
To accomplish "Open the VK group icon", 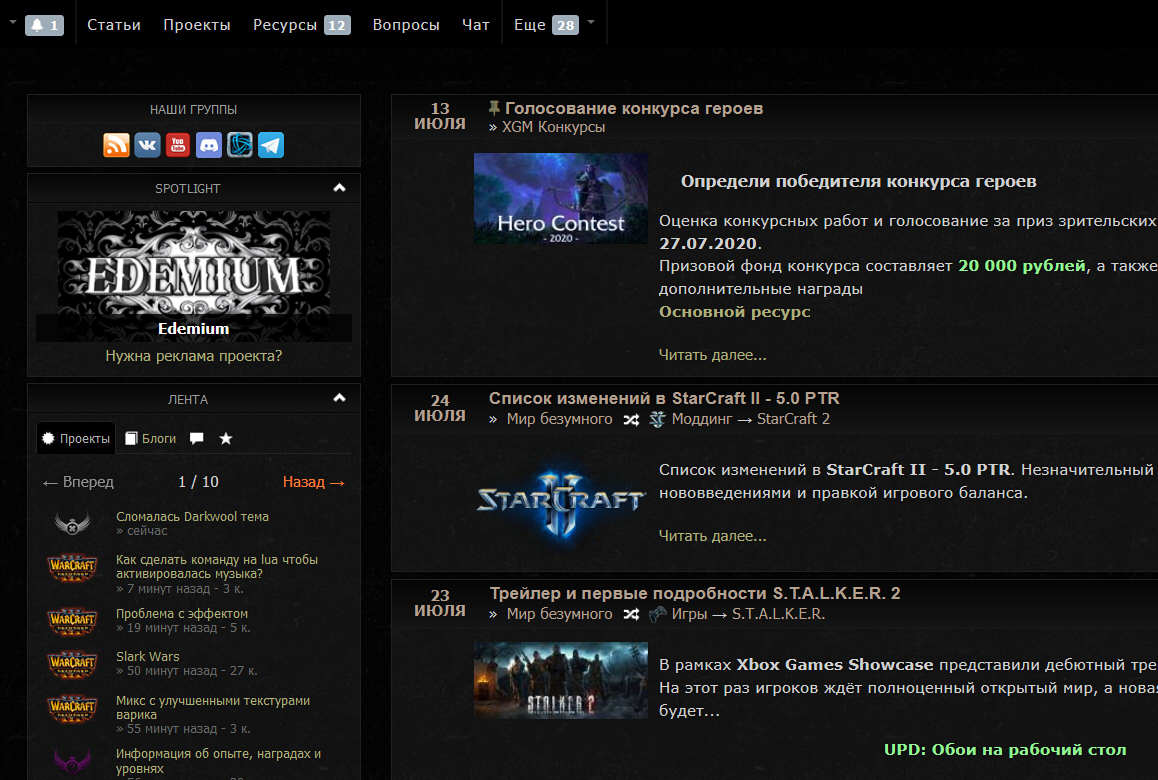I will [x=147, y=145].
